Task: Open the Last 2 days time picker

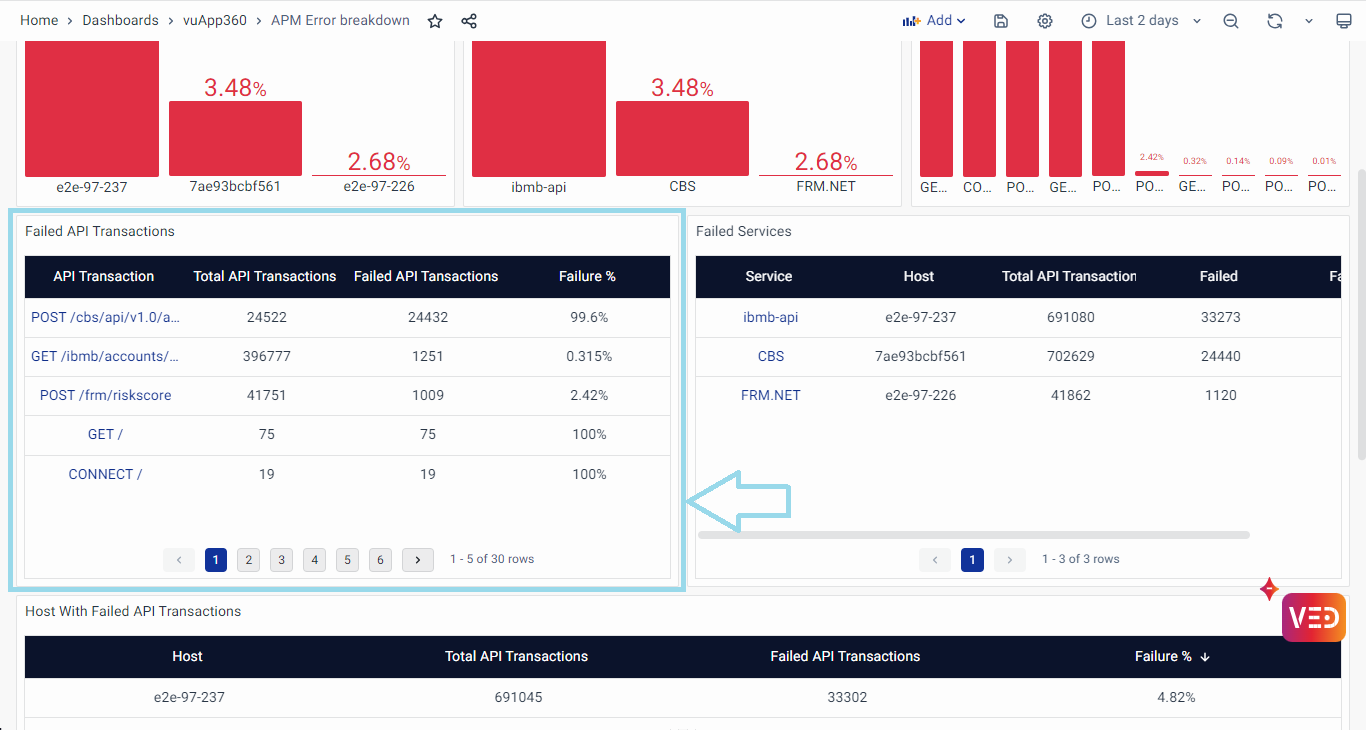Action: (1141, 21)
